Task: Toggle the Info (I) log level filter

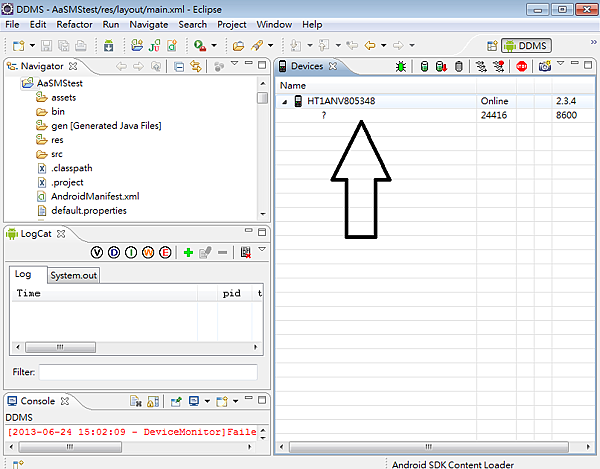Action: coord(131,252)
